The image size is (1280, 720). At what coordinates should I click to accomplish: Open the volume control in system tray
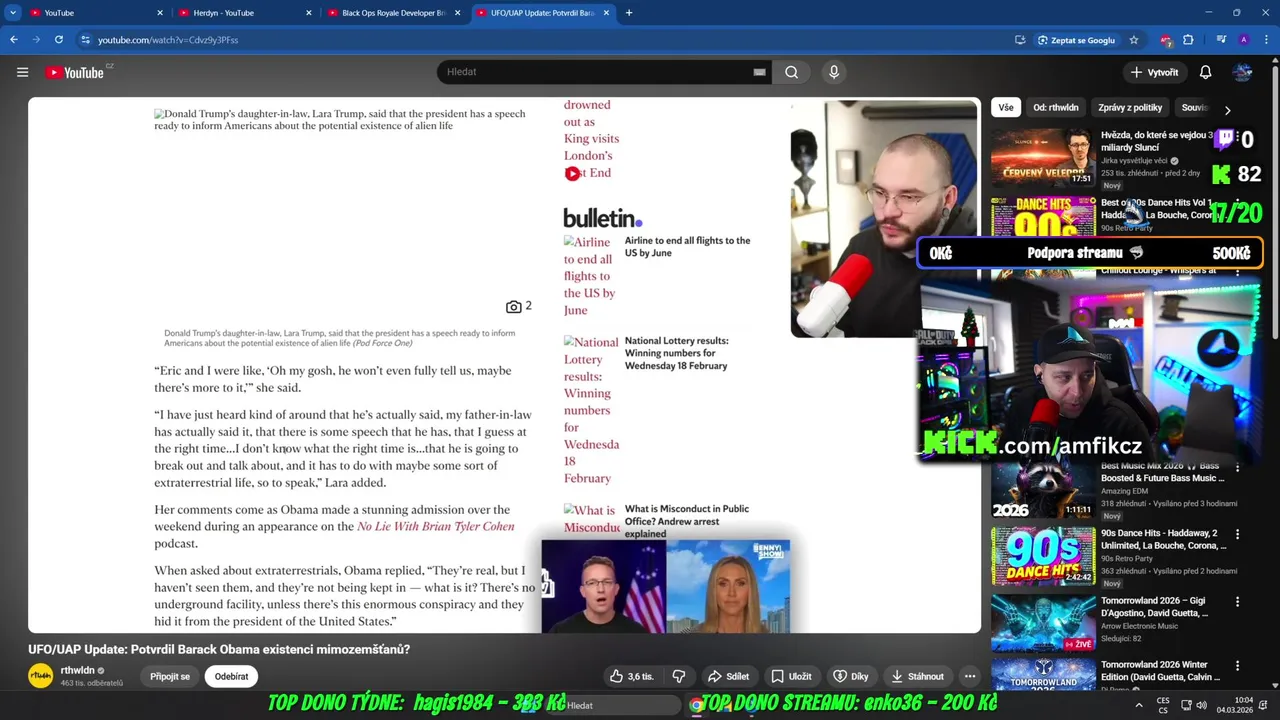1201,705
